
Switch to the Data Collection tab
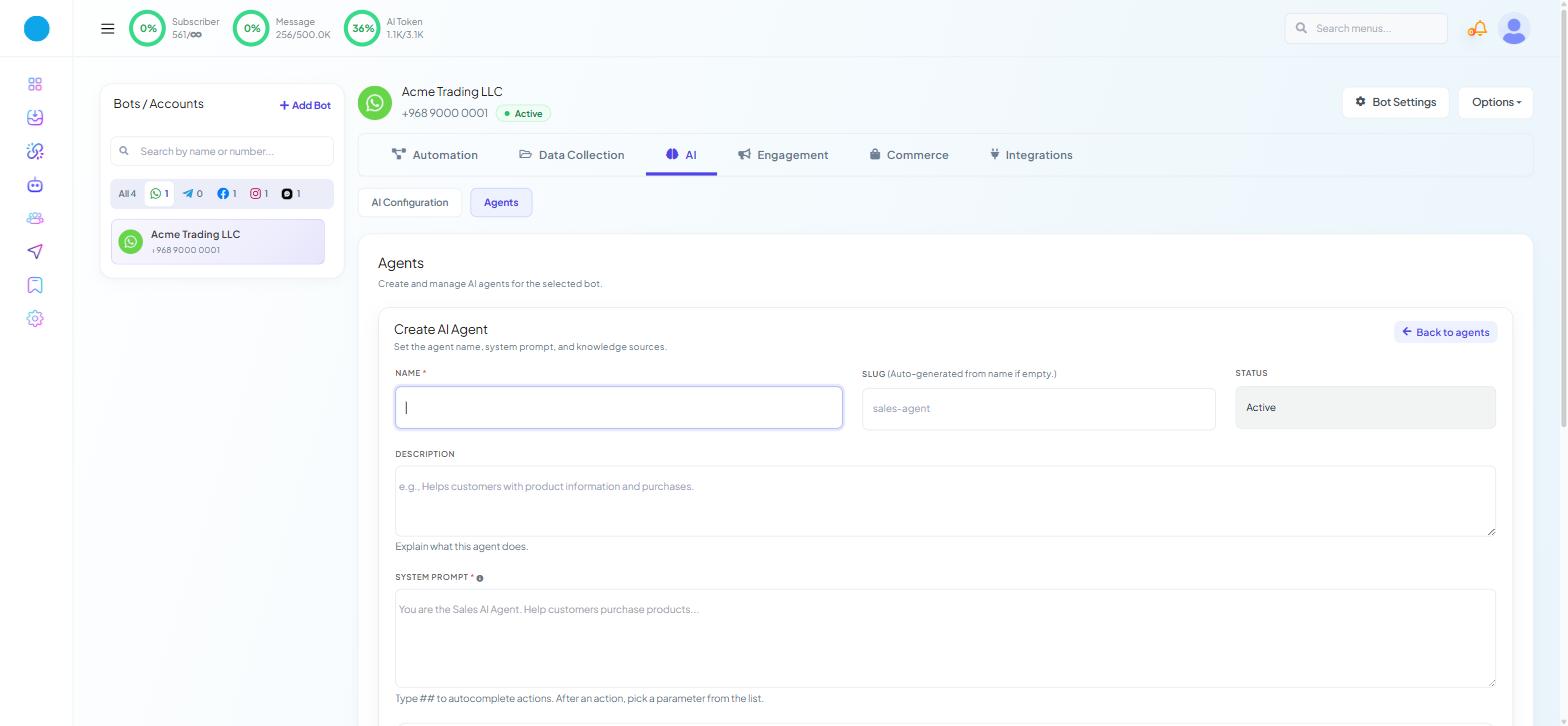click(x=572, y=155)
